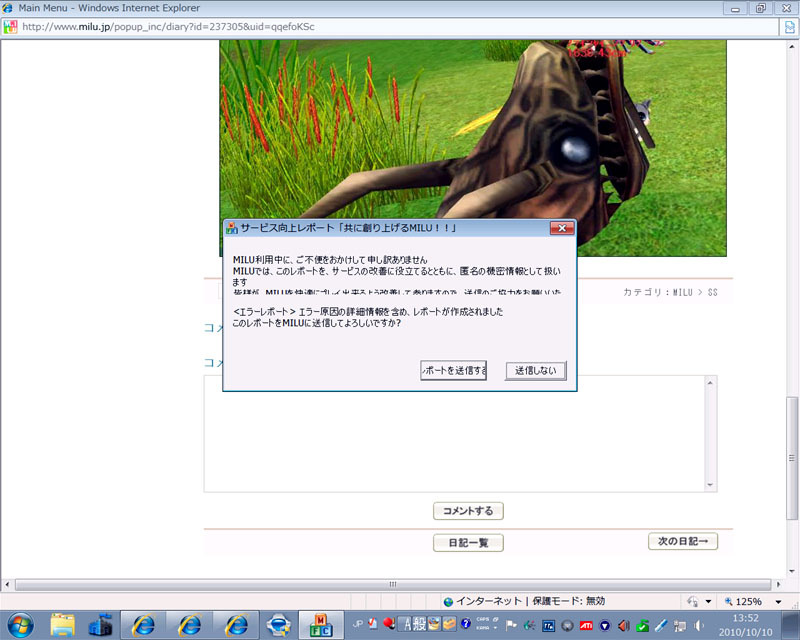Click '次の日記→' button
The image size is (800, 640).
(683, 541)
